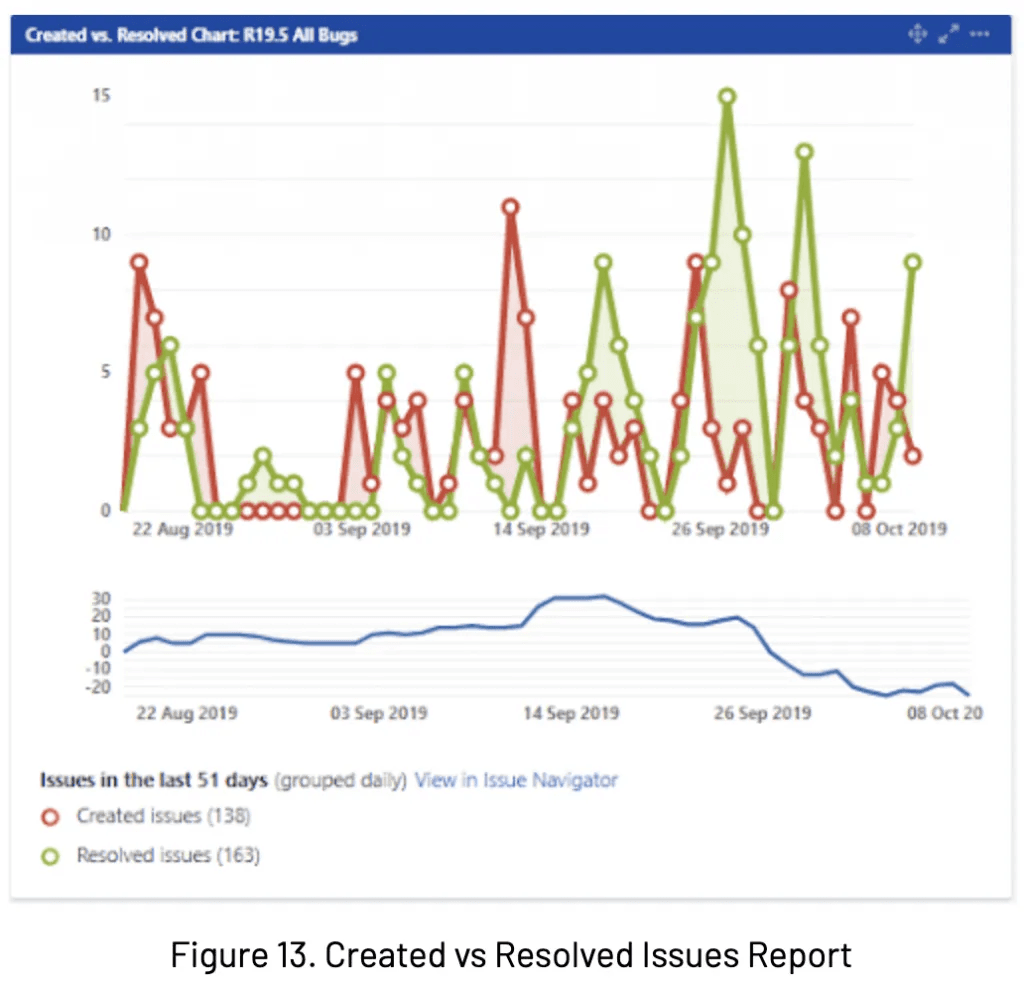Click the y-axis value 15 label

tap(101, 96)
